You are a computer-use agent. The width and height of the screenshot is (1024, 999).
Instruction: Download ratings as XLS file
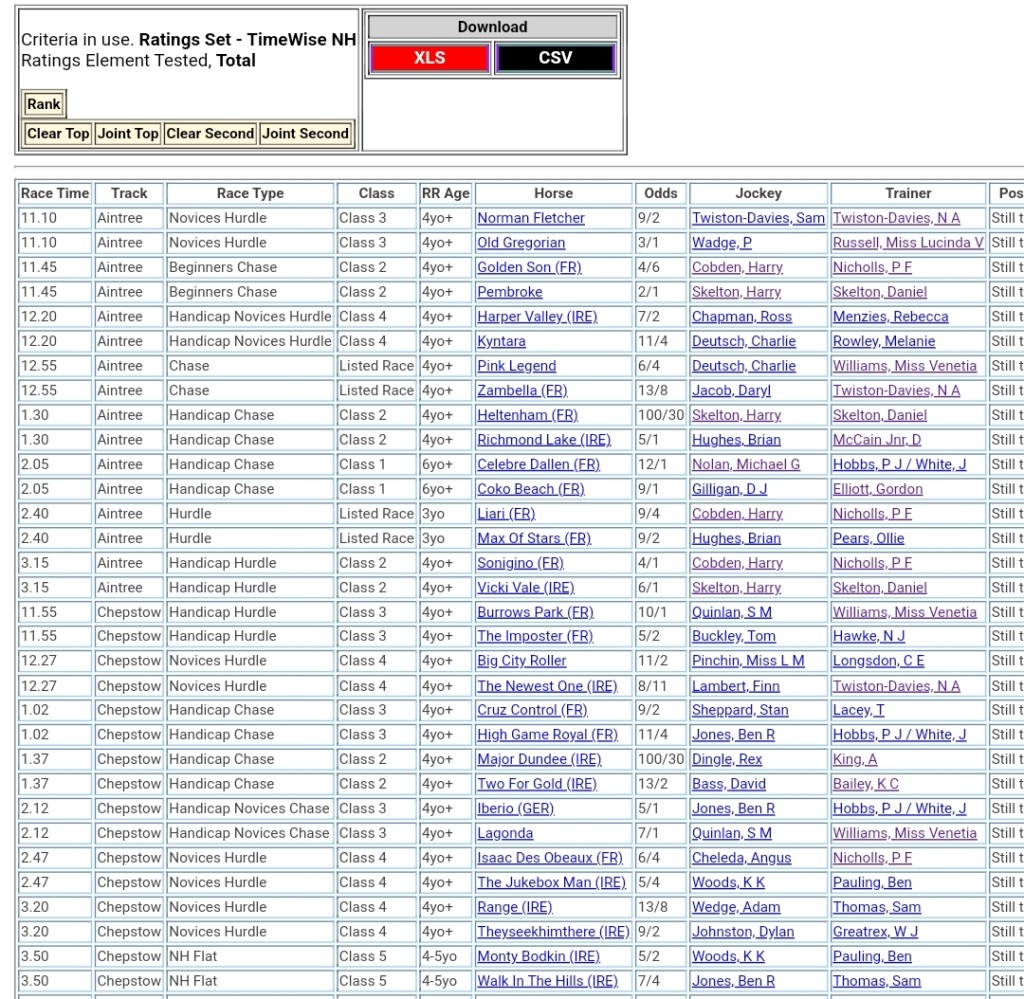[430, 58]
